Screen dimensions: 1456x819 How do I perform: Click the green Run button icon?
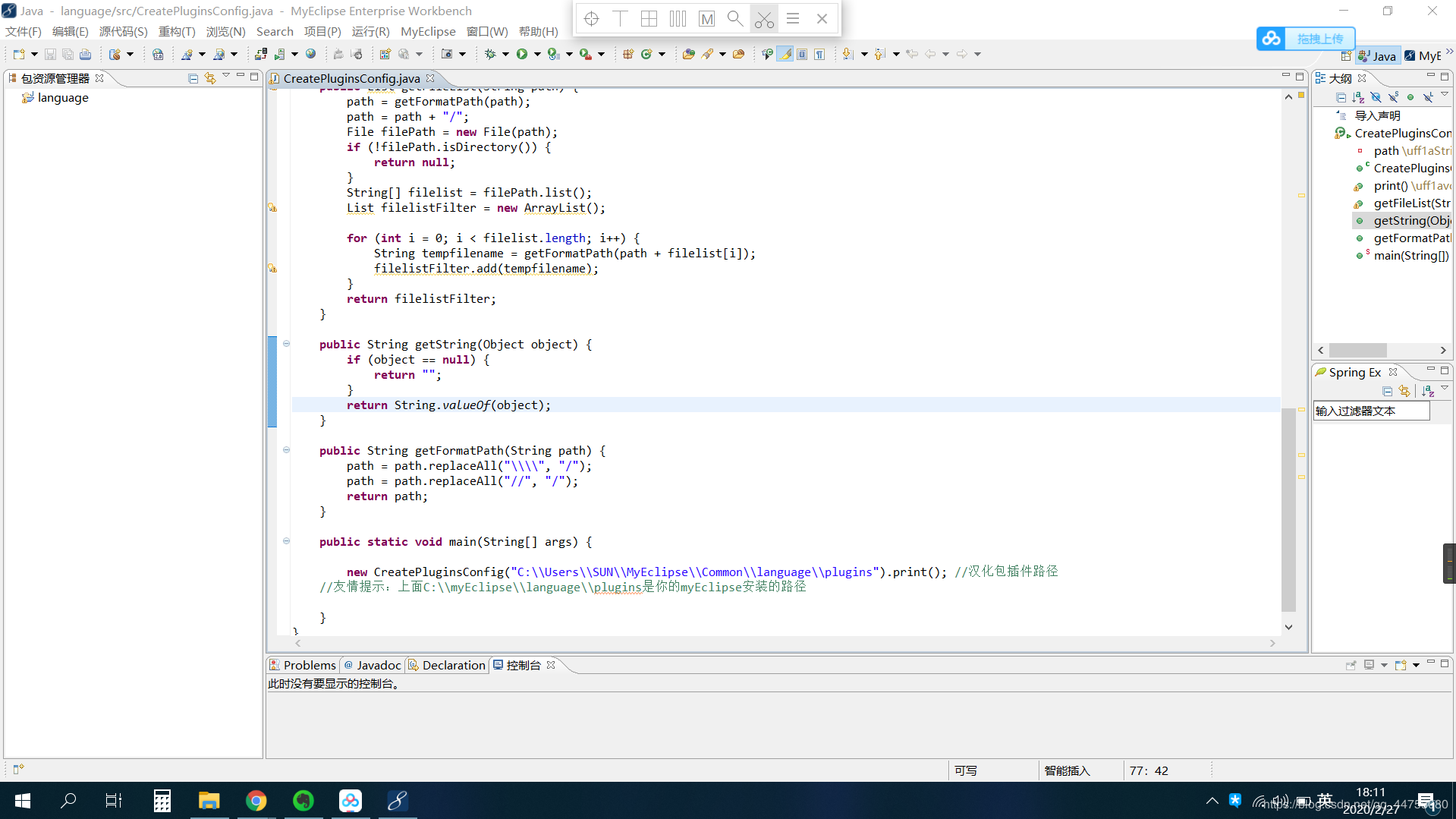tap(522, 54)
